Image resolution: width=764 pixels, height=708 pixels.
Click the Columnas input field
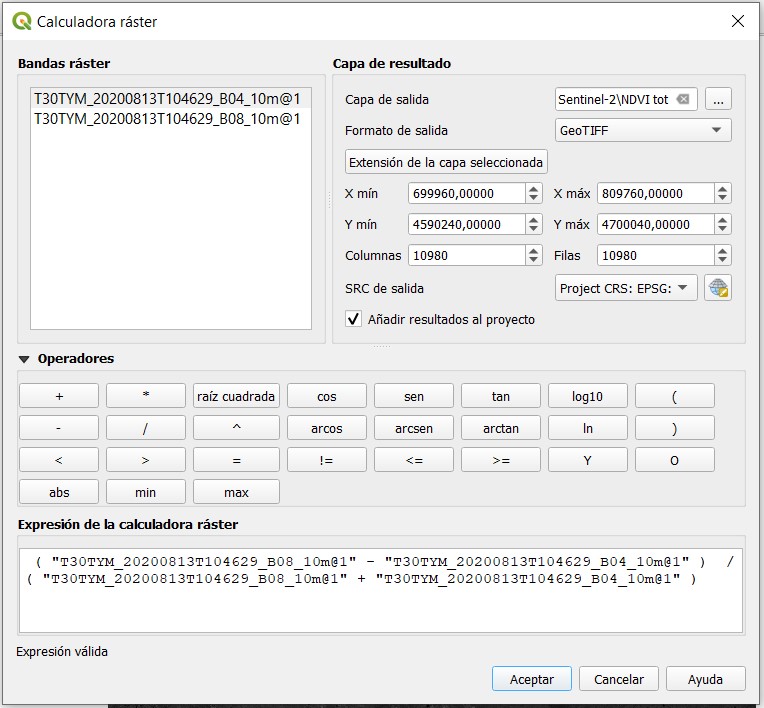click(x=467, y=255)
